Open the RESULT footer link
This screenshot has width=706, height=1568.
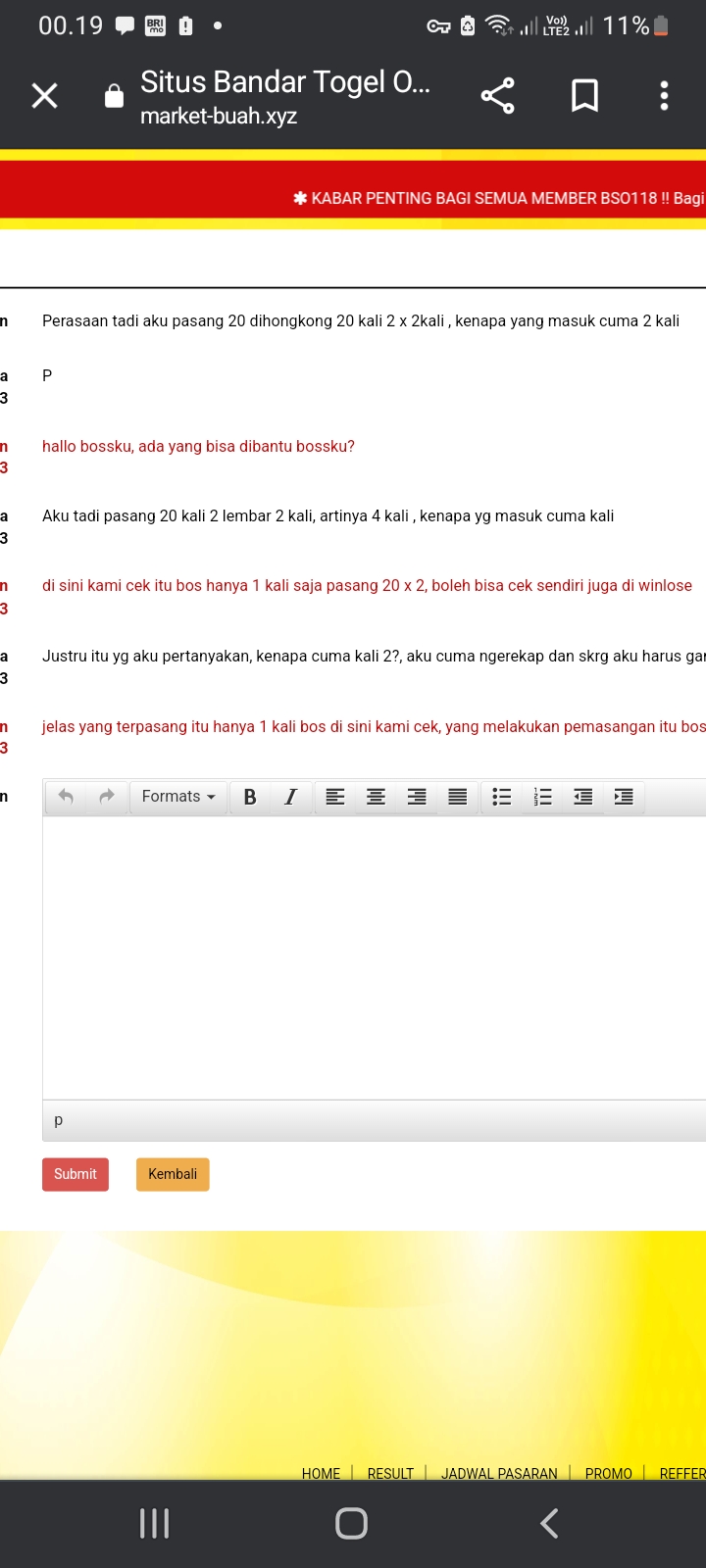pyautogui.click(x=390, y=1473)
